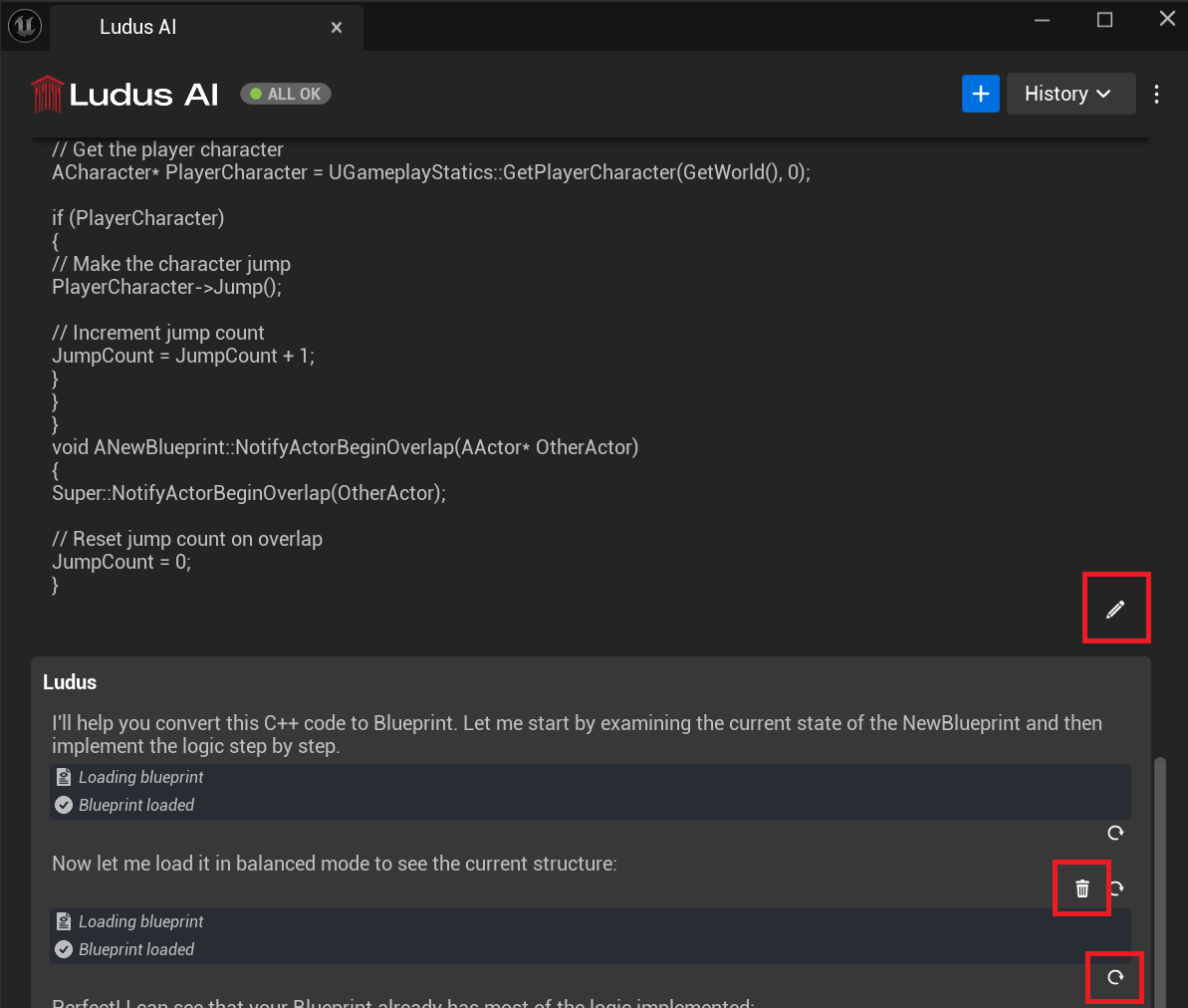Viewport: 1188px width, 1008px height.
Task: Regenerate the first blueprint loading step
Action: pos(1114,833)
